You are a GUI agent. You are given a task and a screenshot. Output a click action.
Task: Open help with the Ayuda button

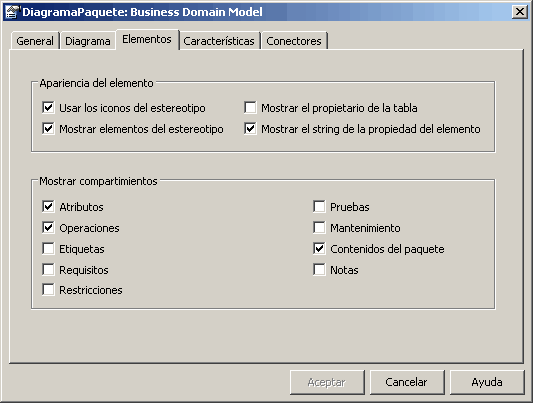point(487,382)
